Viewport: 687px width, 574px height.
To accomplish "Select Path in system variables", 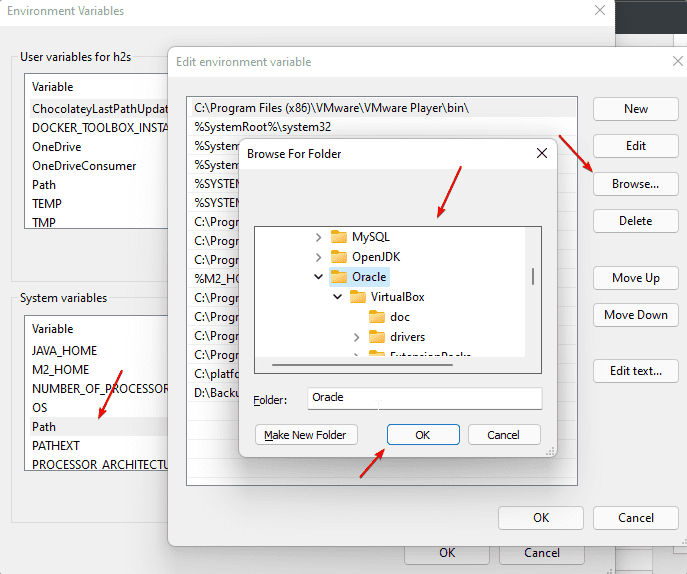I will click(99, 427).
